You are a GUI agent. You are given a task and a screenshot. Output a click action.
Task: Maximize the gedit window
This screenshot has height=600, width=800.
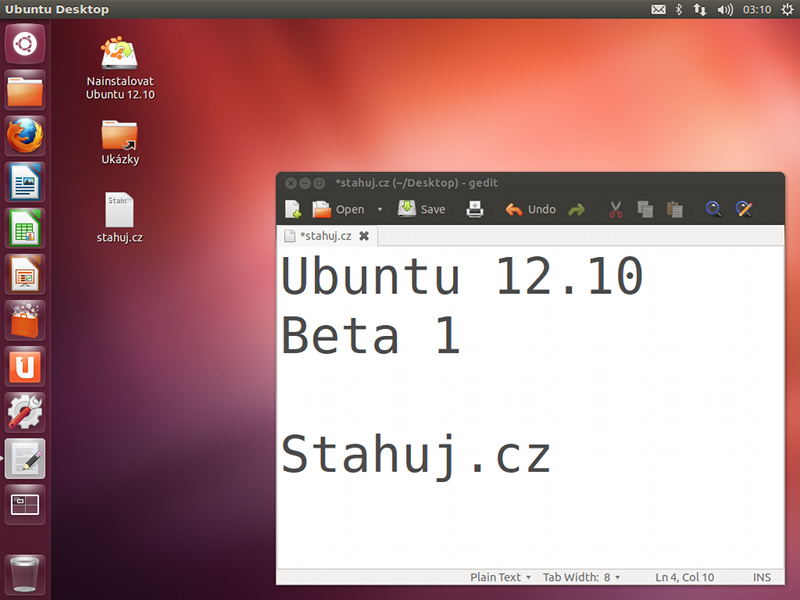[319, 183]
